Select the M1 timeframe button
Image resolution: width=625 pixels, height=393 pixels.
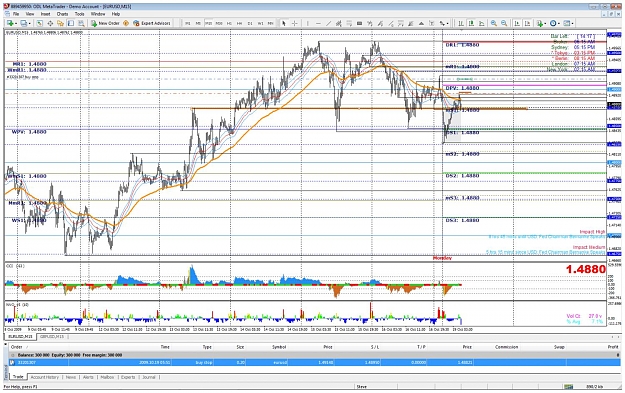tap(188, 23)
